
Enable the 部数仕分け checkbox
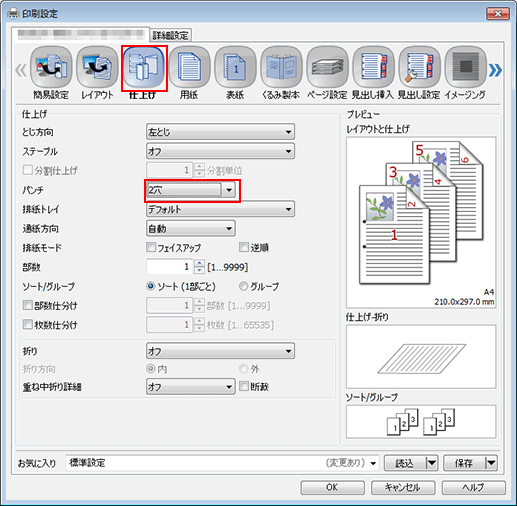[27, 305]
